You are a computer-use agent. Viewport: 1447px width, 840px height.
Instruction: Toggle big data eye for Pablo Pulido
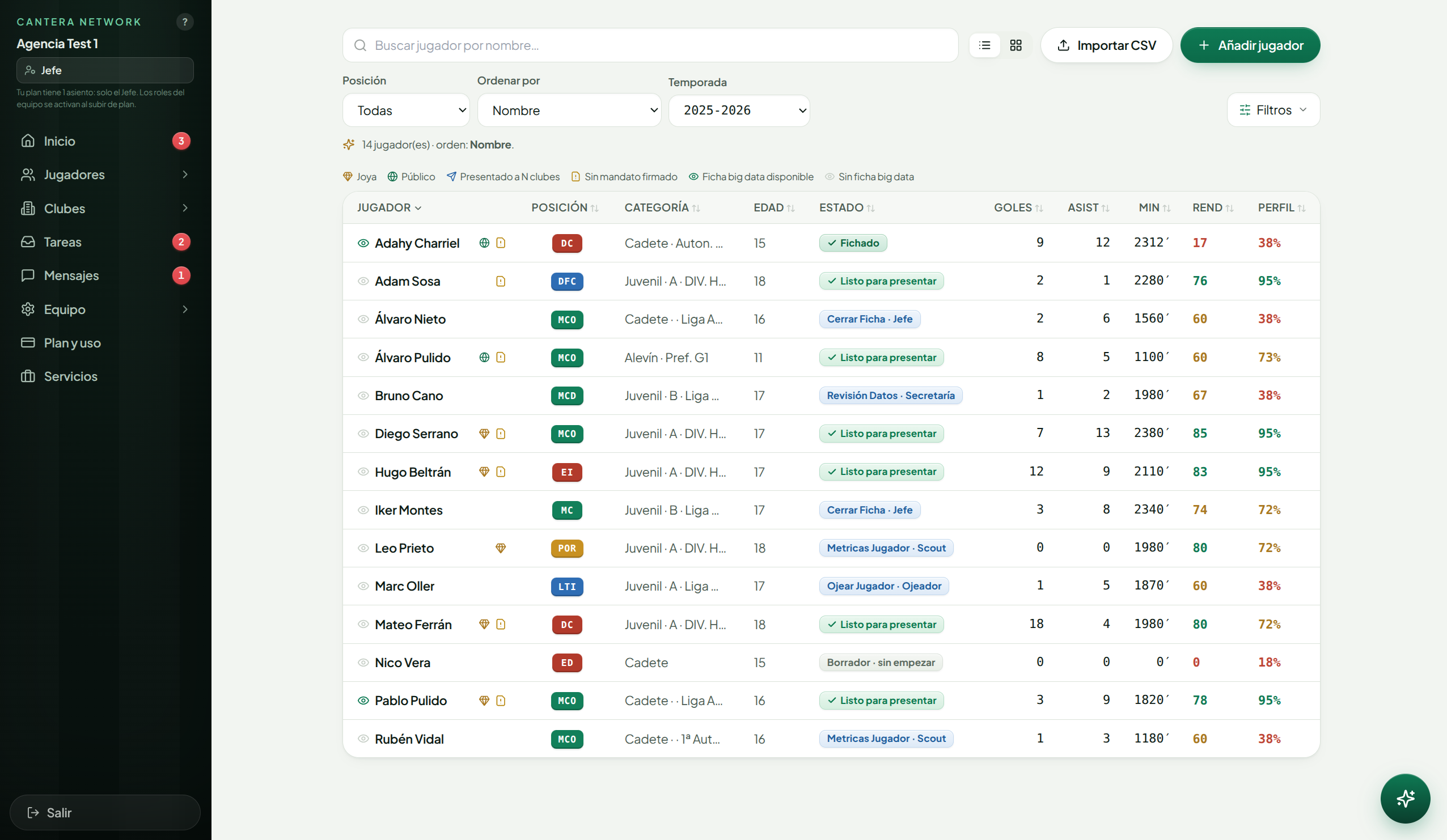pos(363,701)
